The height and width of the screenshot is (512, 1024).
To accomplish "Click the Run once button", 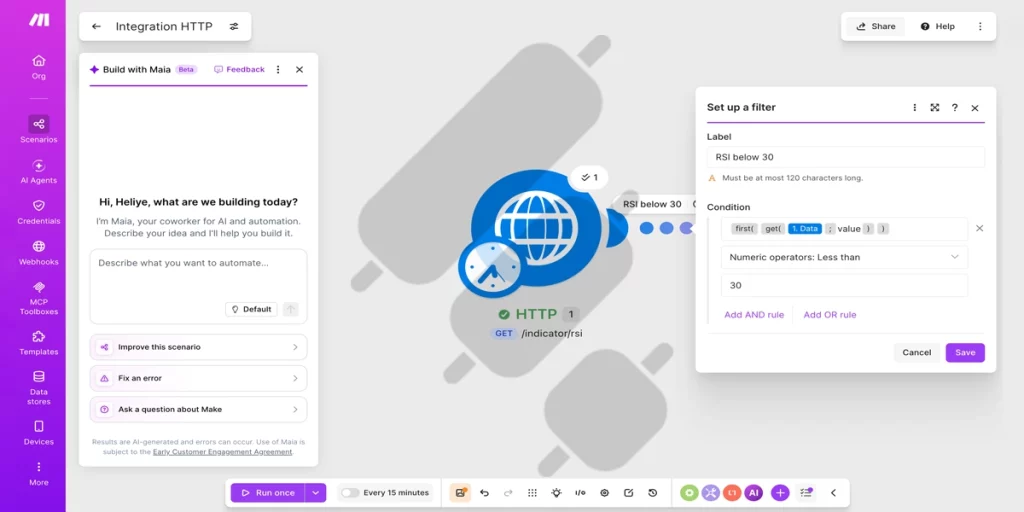I will click(268, 493).
